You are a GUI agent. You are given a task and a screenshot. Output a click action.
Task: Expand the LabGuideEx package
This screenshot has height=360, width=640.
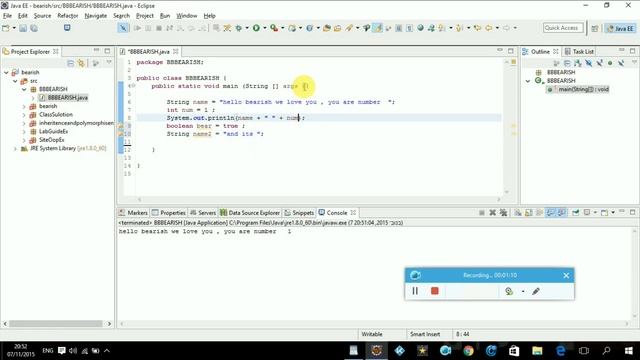[x=24, y=131]
